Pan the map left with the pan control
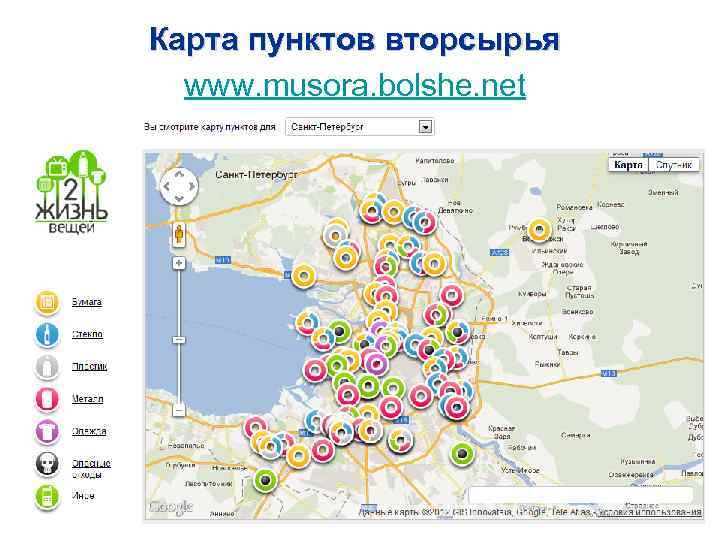The image size is (720, 540). click(167, 186)
